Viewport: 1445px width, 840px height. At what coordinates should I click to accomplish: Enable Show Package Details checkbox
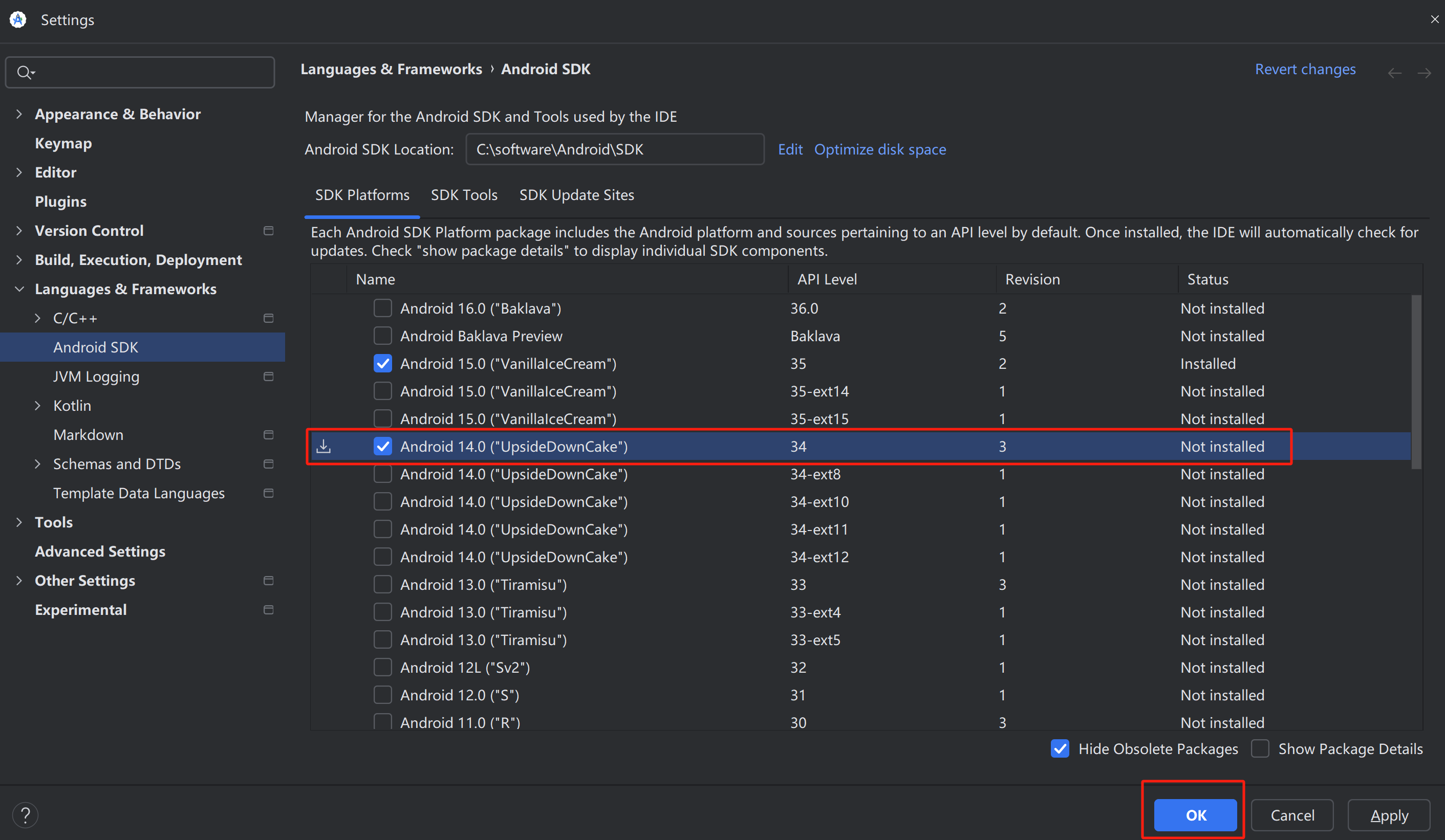pyautogui.click(x=1260, y=749)
